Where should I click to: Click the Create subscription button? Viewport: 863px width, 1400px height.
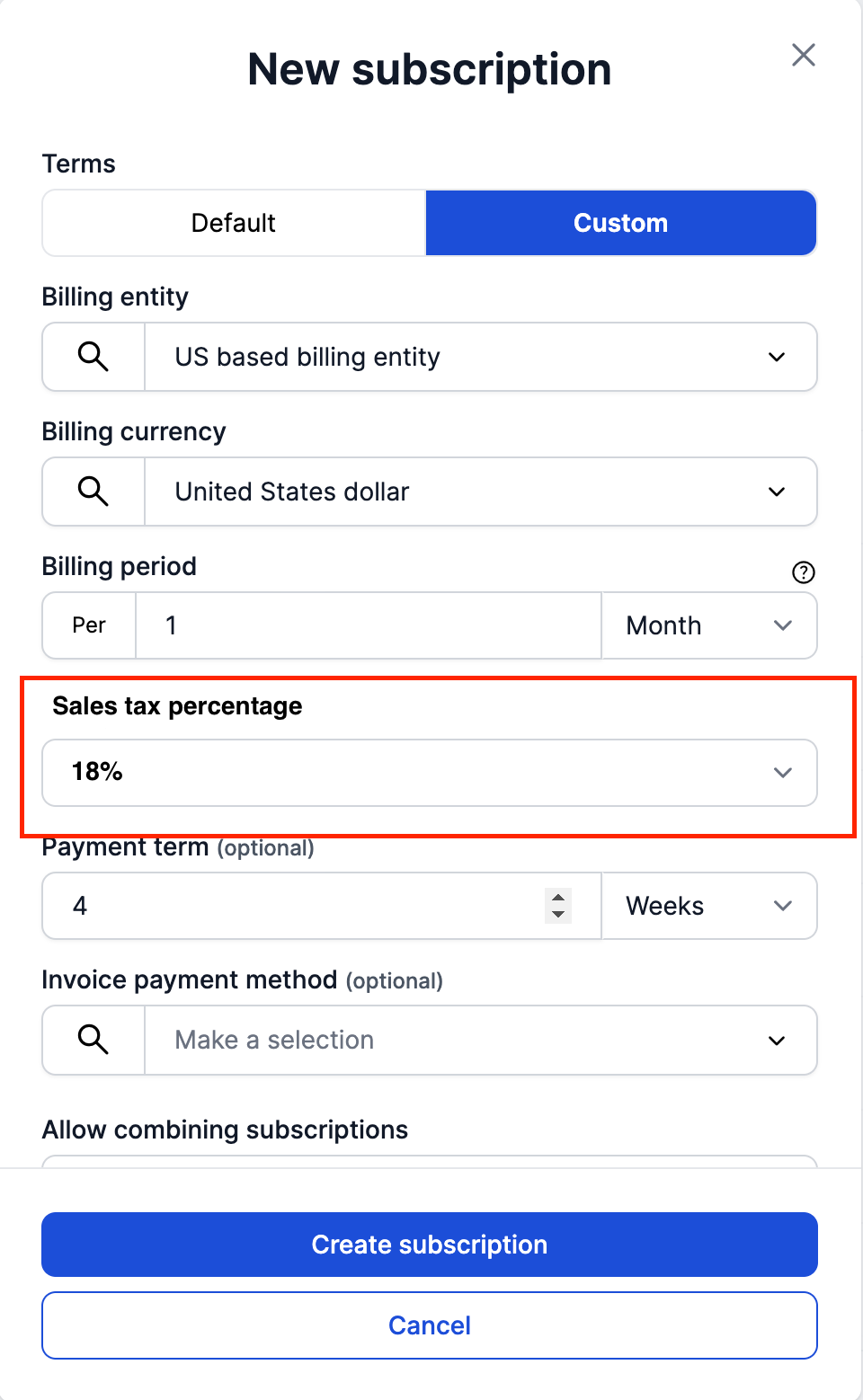430,1245
